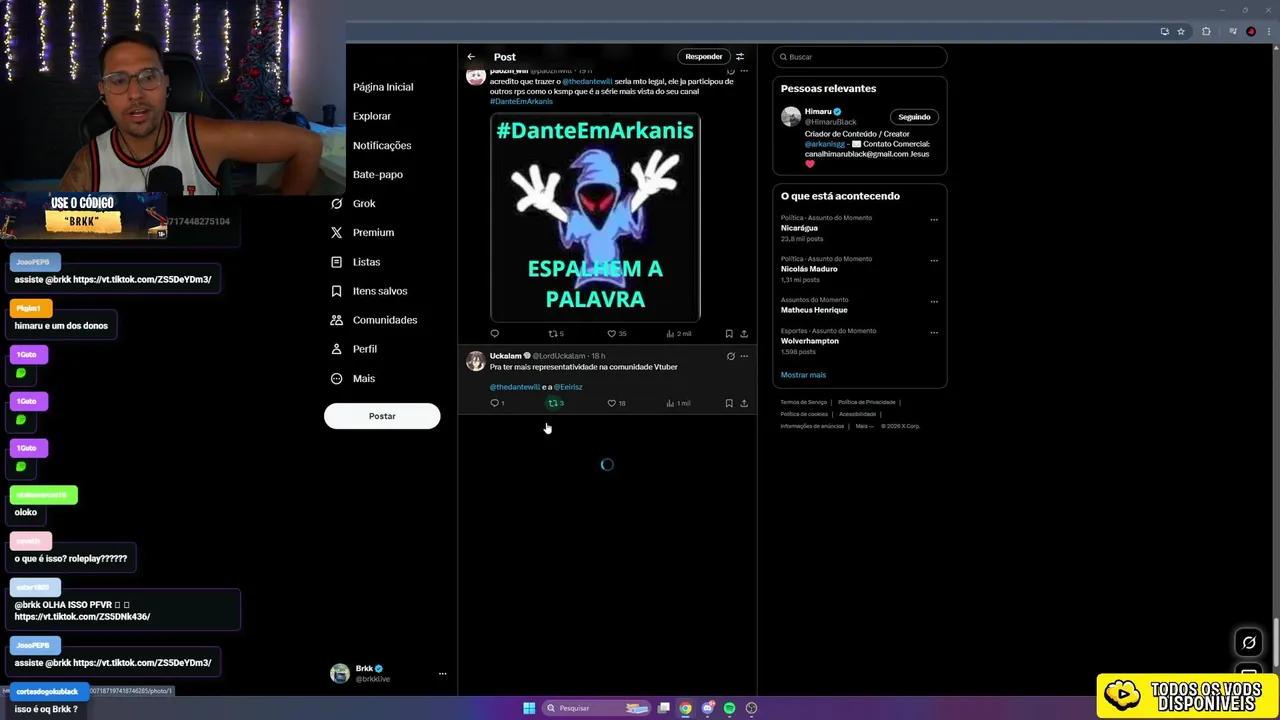1280x720 pixels.
Task: Open Chrome extensions puzzle icon
Action: click(1206, 32)
